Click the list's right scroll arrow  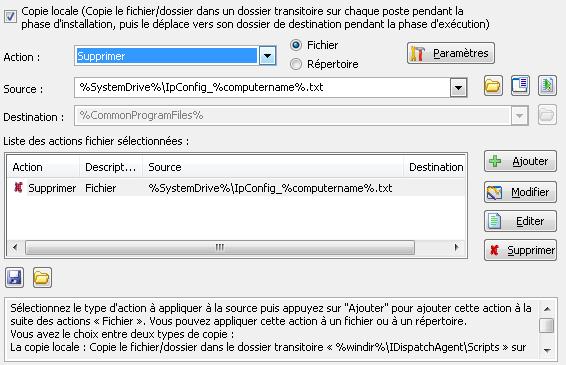[x=457, y=248]
